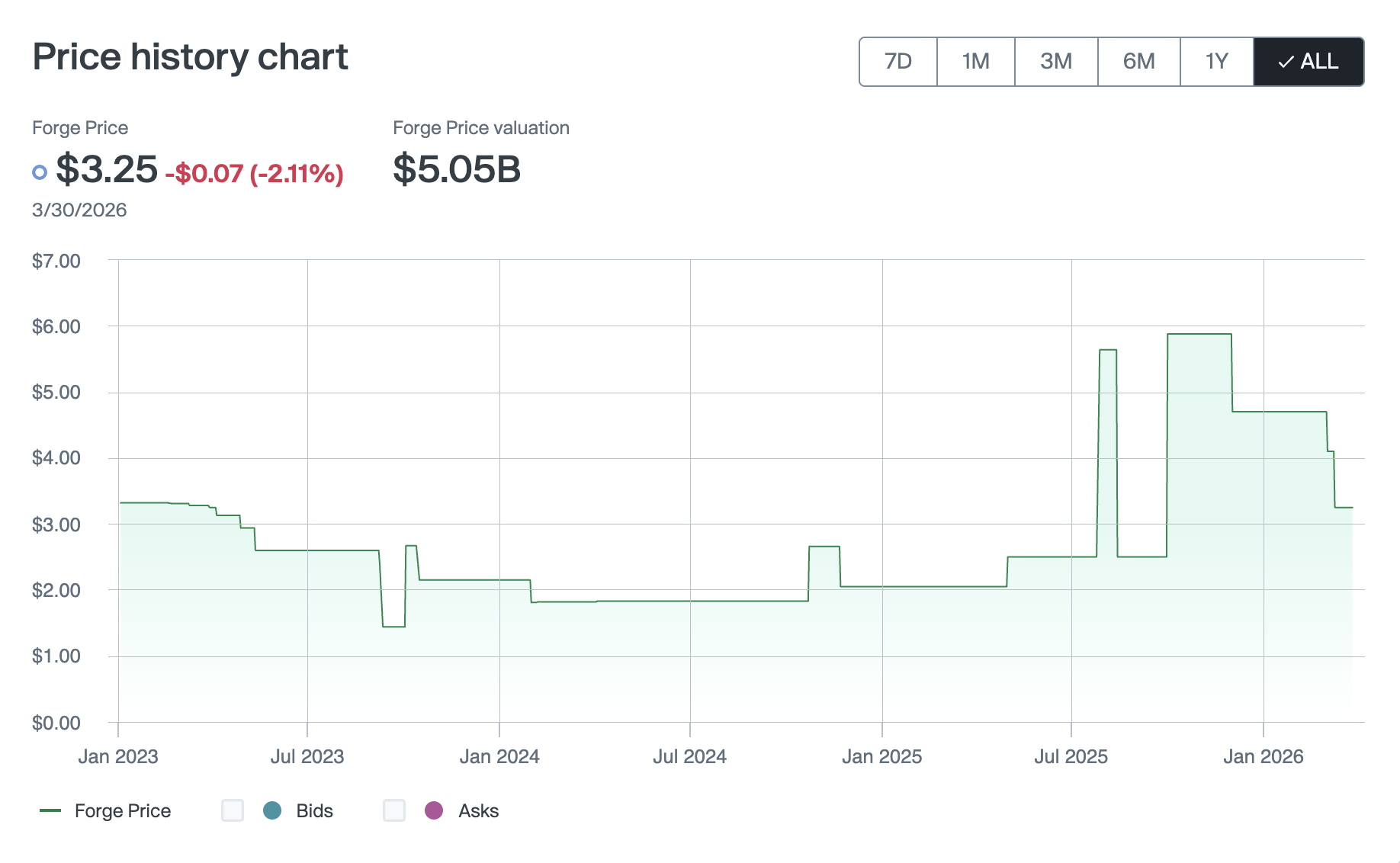The image size is (1400, 863).
Task: Select the 7D time range
Action: (x=897, y=62)
